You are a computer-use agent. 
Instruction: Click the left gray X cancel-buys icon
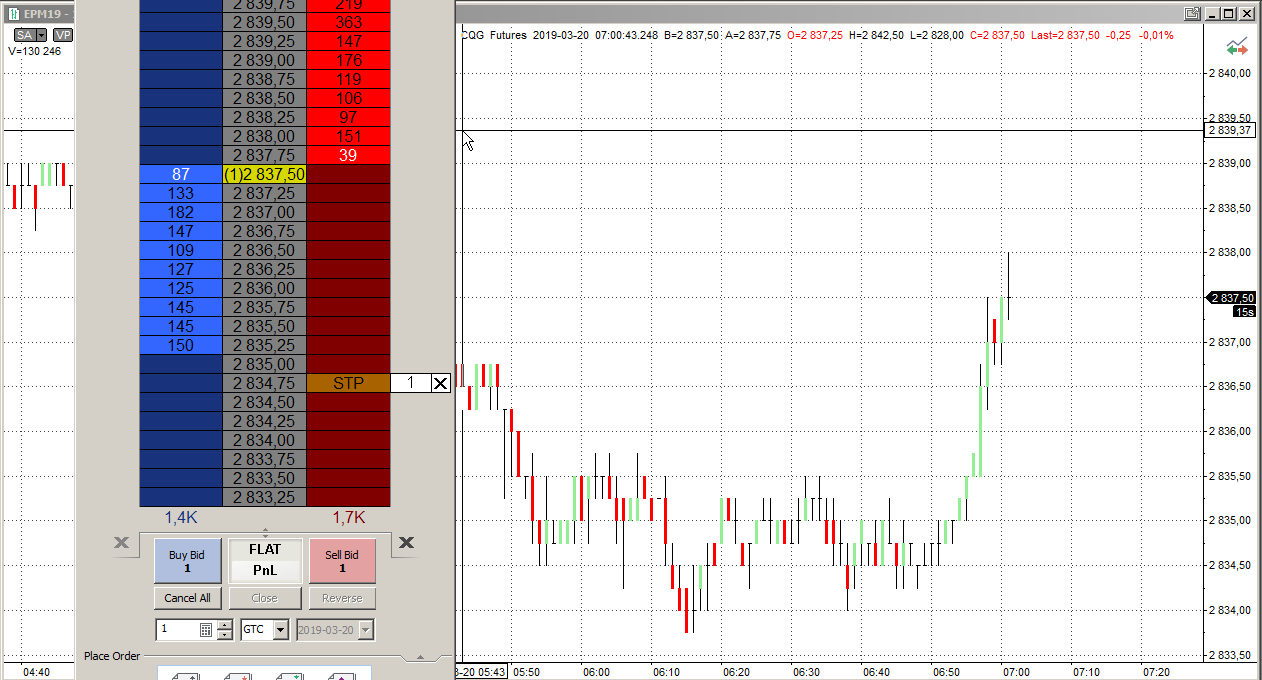[x=121, y=542]
